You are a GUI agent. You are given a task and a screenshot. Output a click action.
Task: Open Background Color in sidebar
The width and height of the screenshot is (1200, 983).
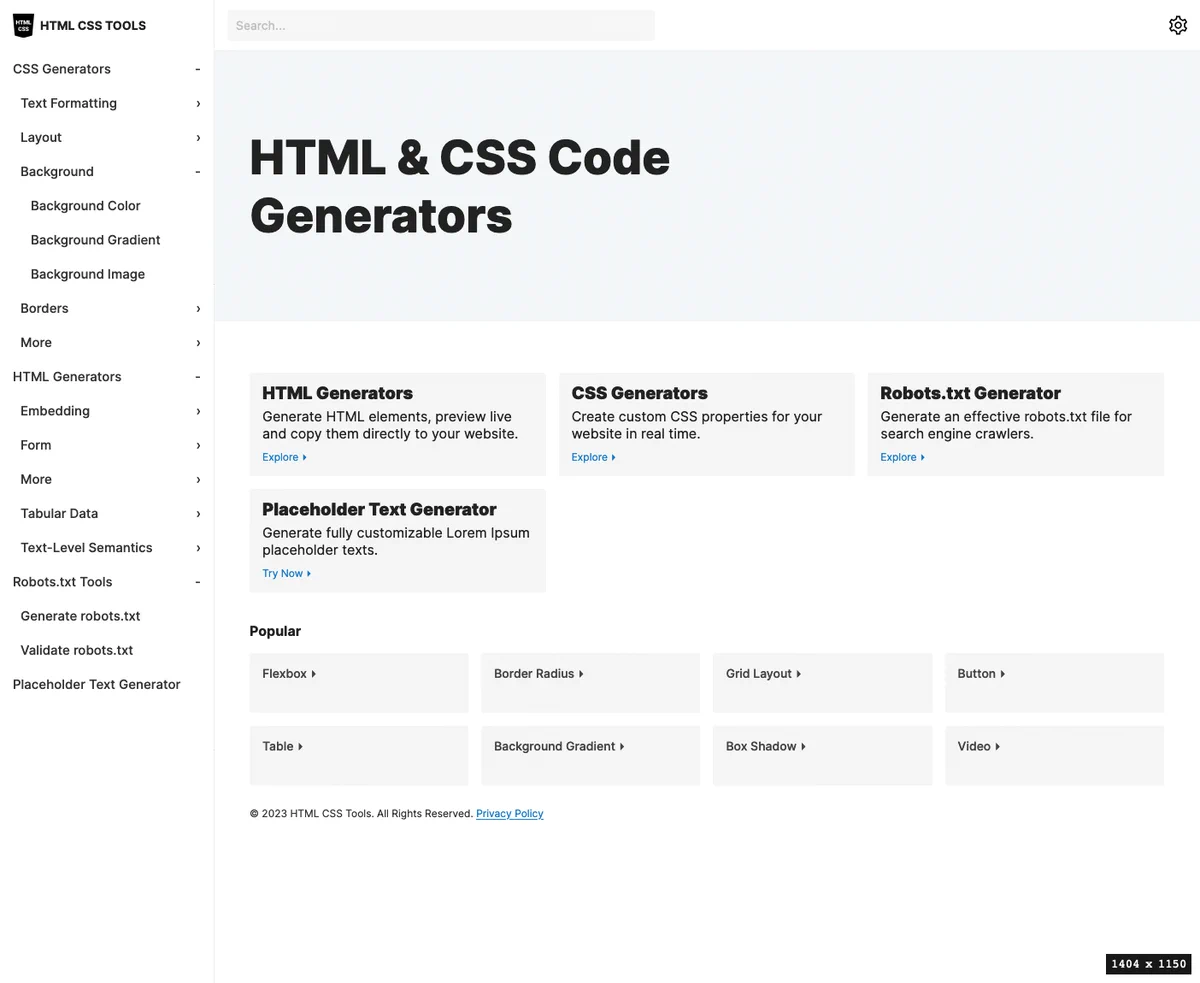click(x=85, y=206)
